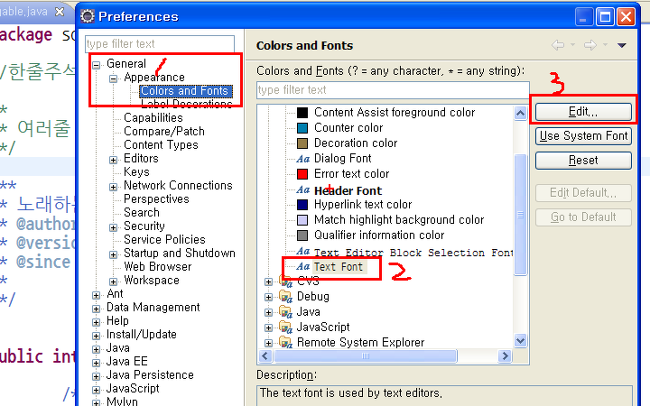Click the Text Font Aa icon
Screen dimensions: 650x406
303,267
